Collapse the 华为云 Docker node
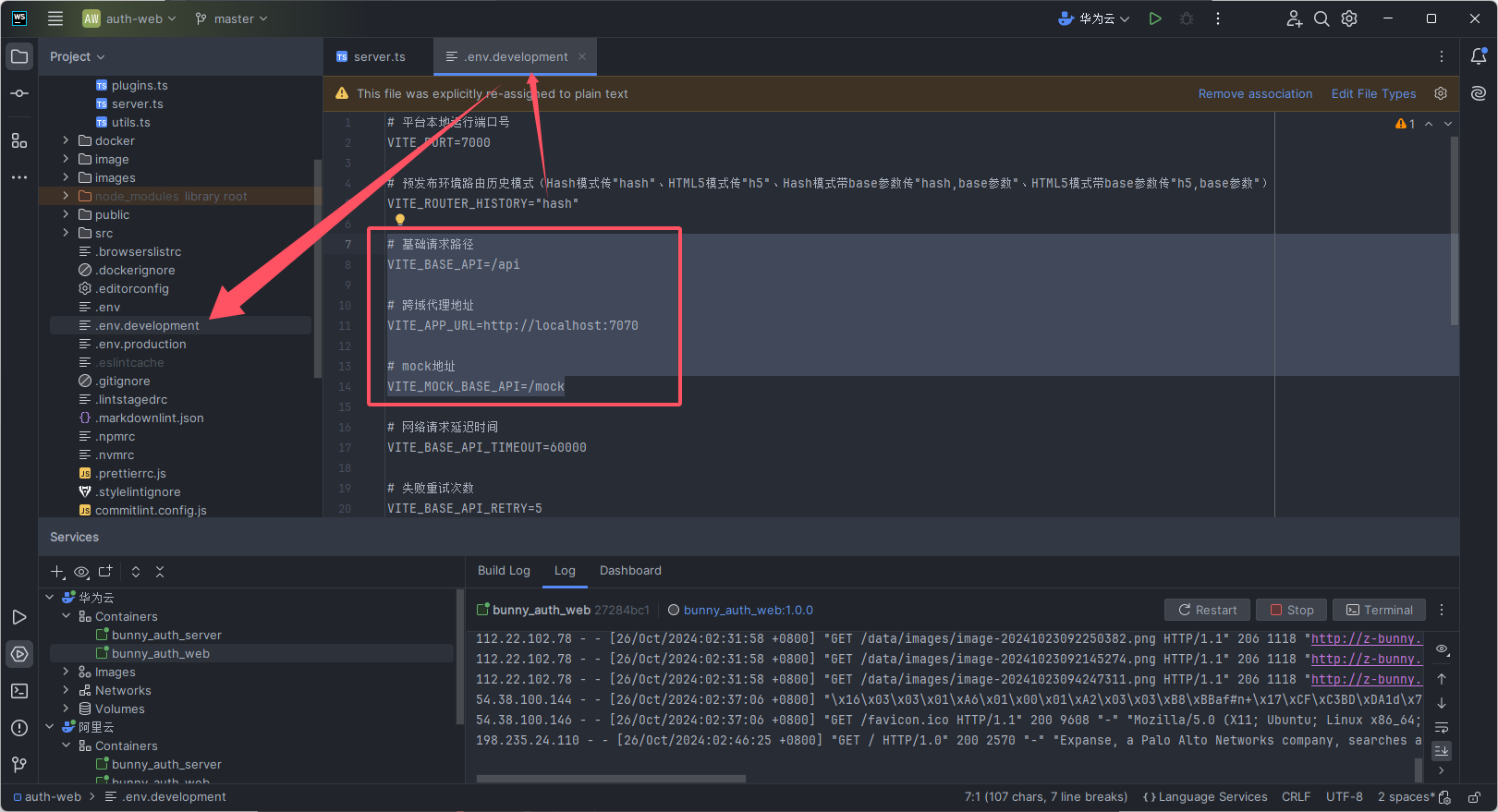1498x812 pixels. (x=50, y=598)
